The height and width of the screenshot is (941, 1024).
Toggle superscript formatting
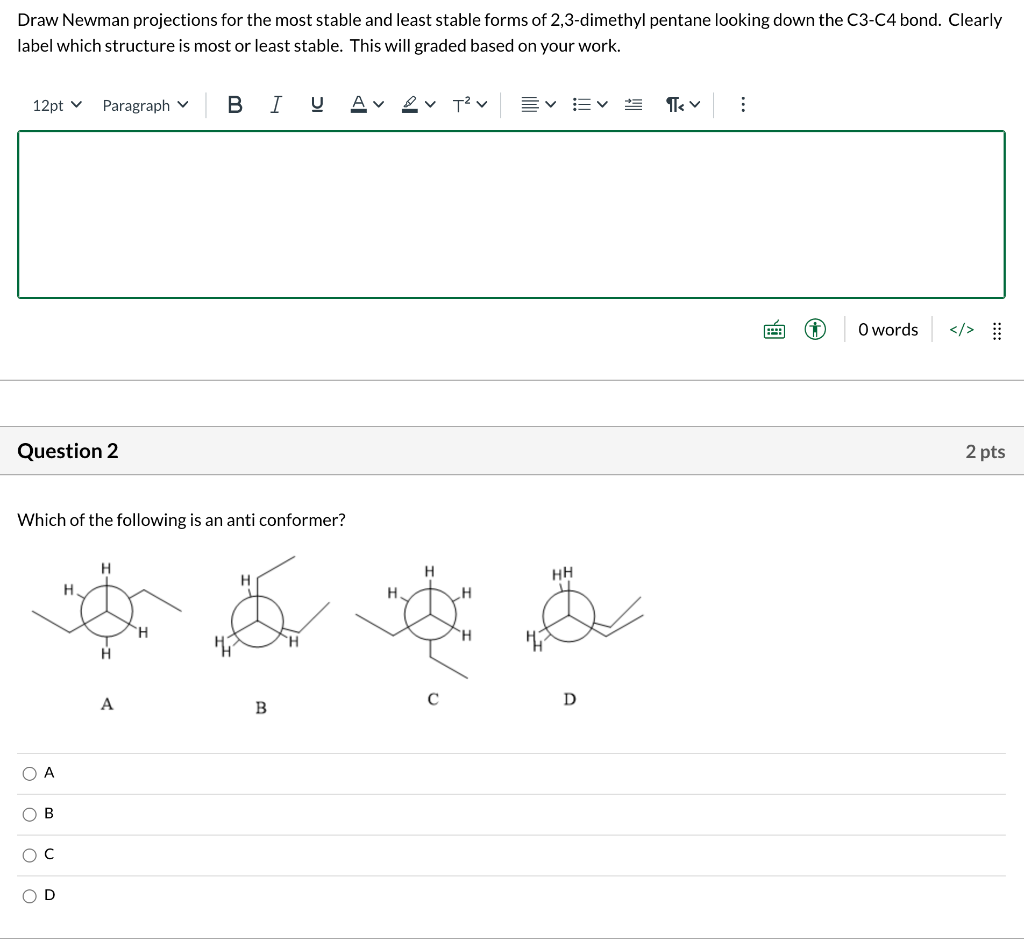[462, 104]
